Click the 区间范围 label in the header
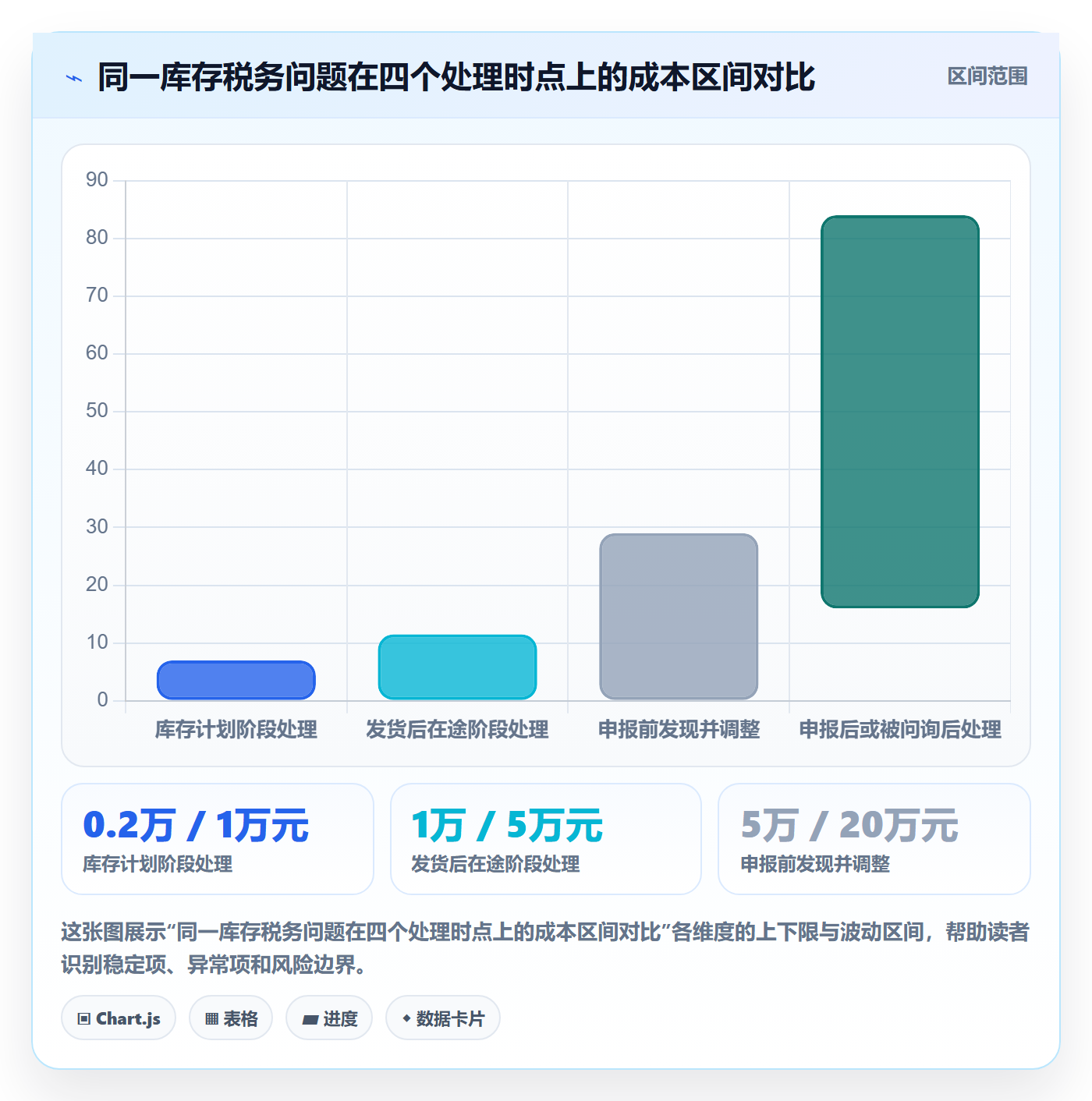This screenshot has height=1101, width=1092. click(x=987, y=76)
